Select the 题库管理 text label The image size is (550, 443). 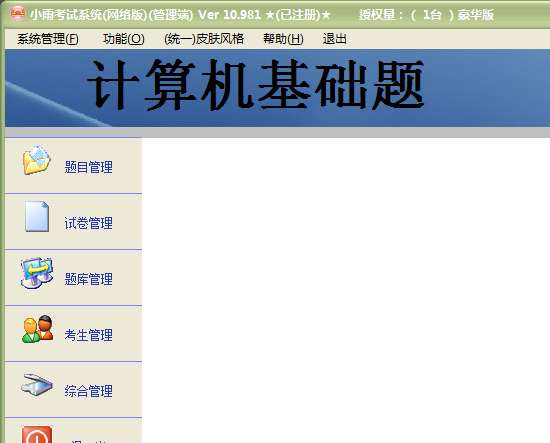point(89,279)
